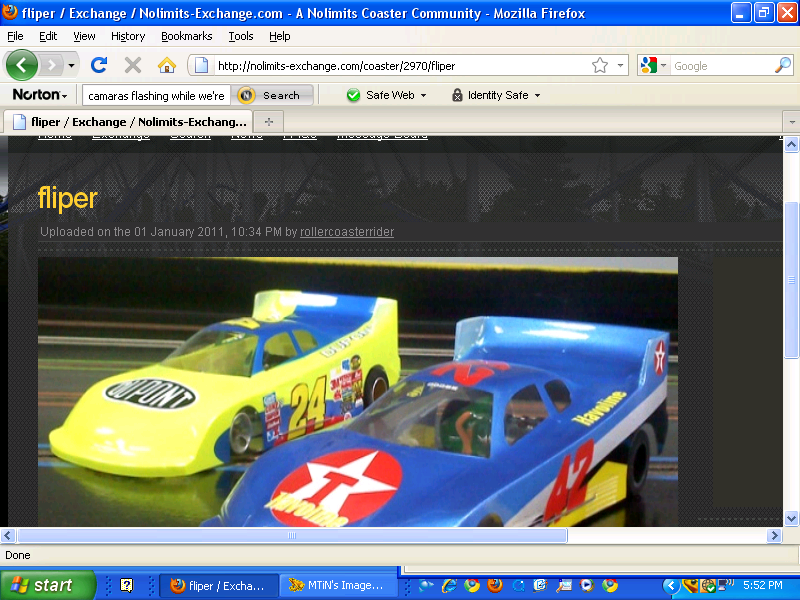Click the Norton Search button
This screenshot has width=800, height=600.
(272, 95)
